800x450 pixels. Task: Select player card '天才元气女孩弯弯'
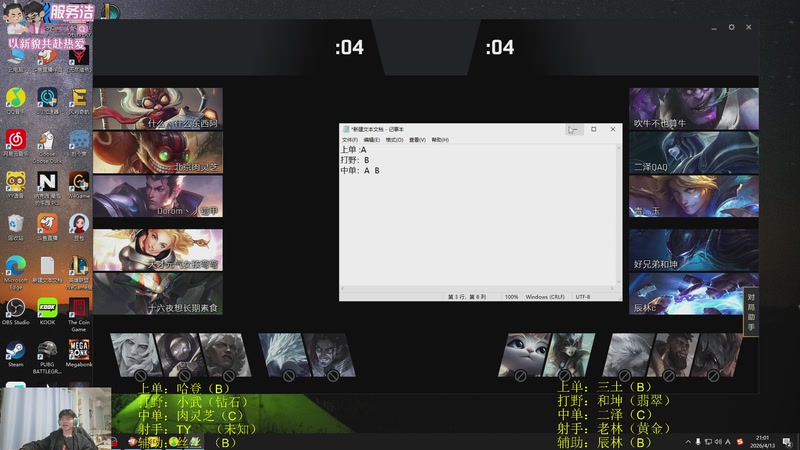(158, 250)
